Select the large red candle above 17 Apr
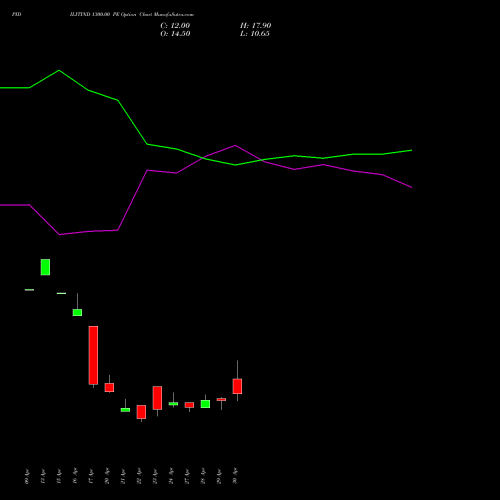 [93, 355]
